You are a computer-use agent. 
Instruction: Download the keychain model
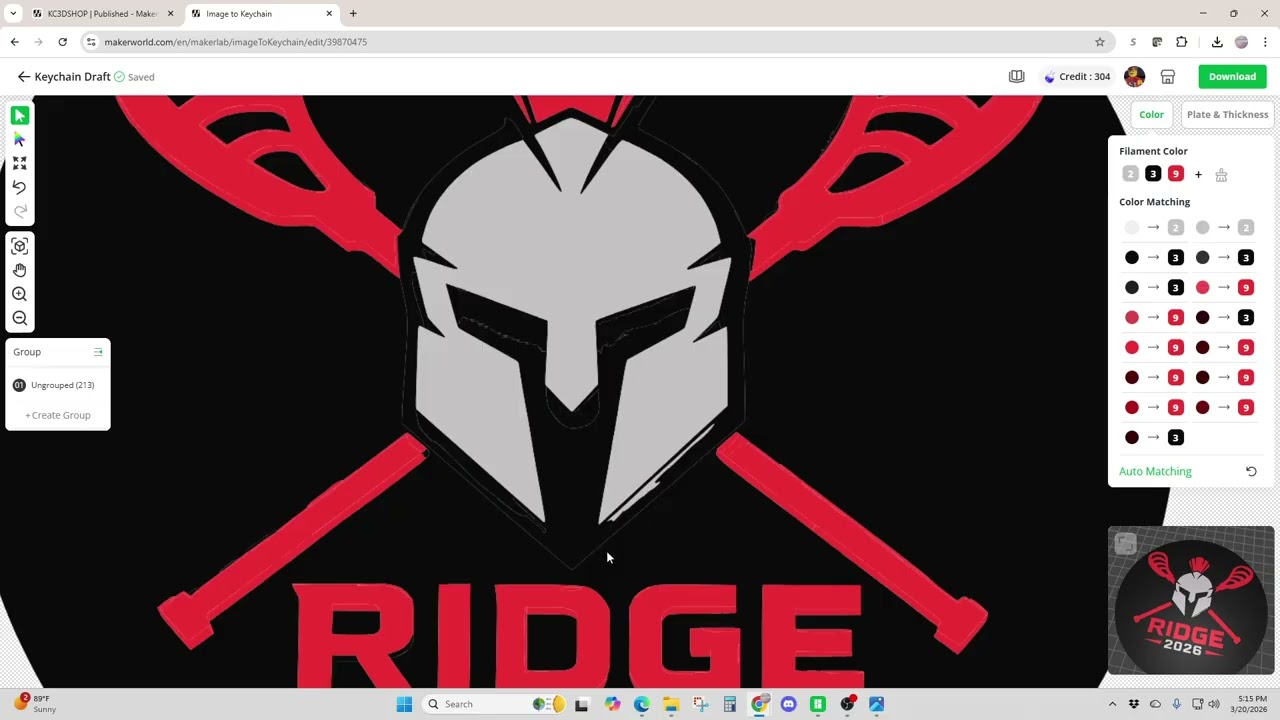click(x=1232, y=77)
